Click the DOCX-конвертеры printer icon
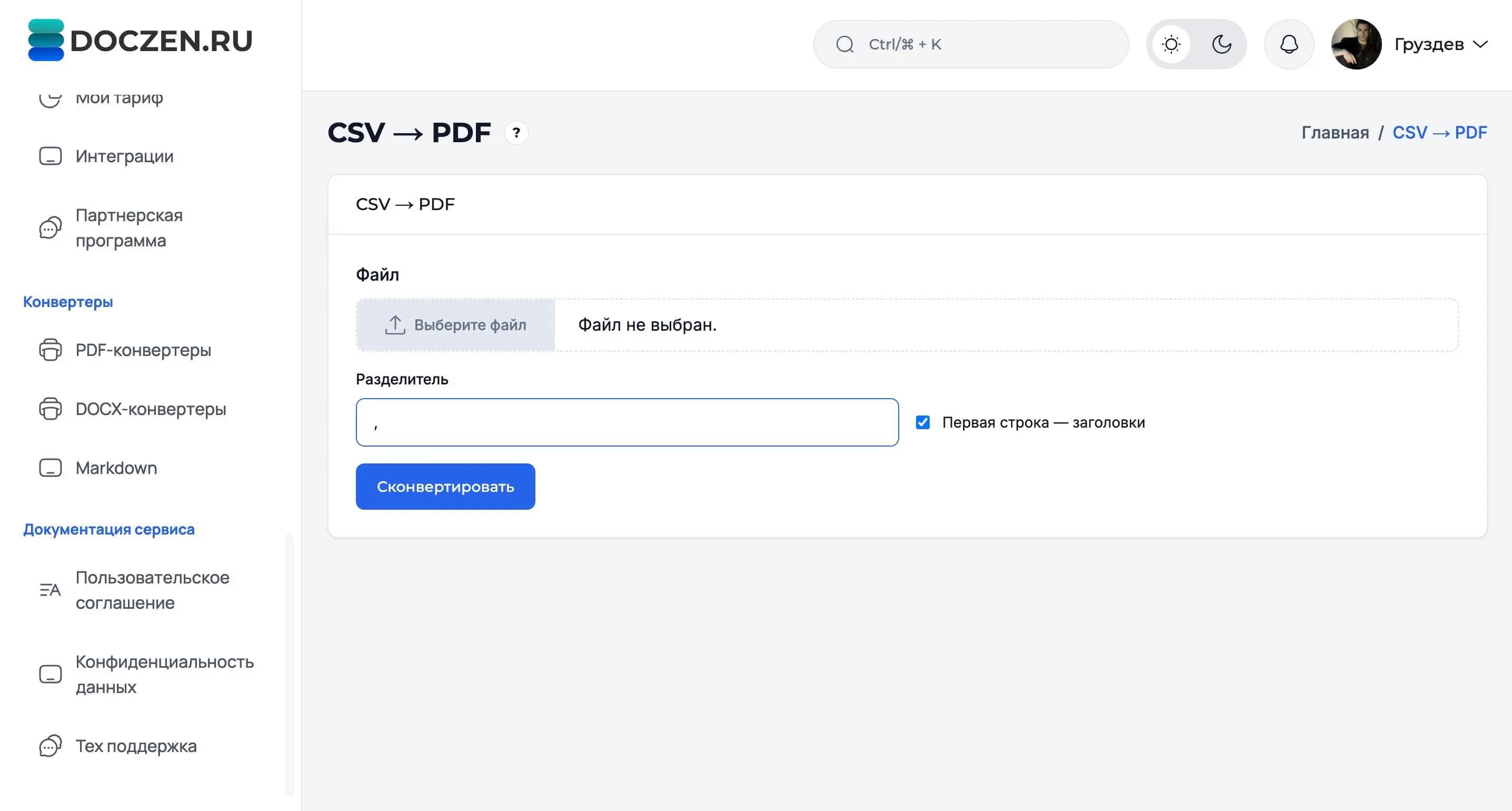1512x811 pixels. (x=51, y=409)
